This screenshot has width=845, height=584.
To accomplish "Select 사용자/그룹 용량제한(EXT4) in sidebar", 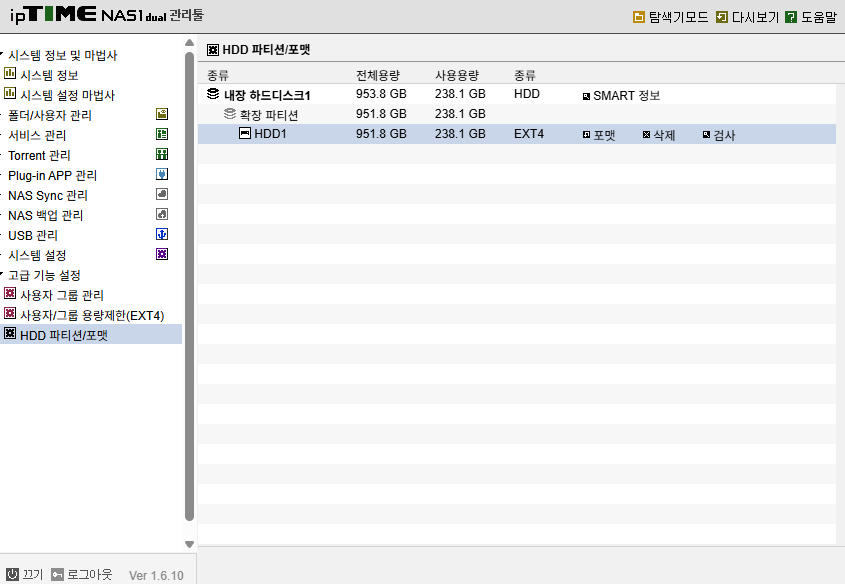I will tap(92, 315).
